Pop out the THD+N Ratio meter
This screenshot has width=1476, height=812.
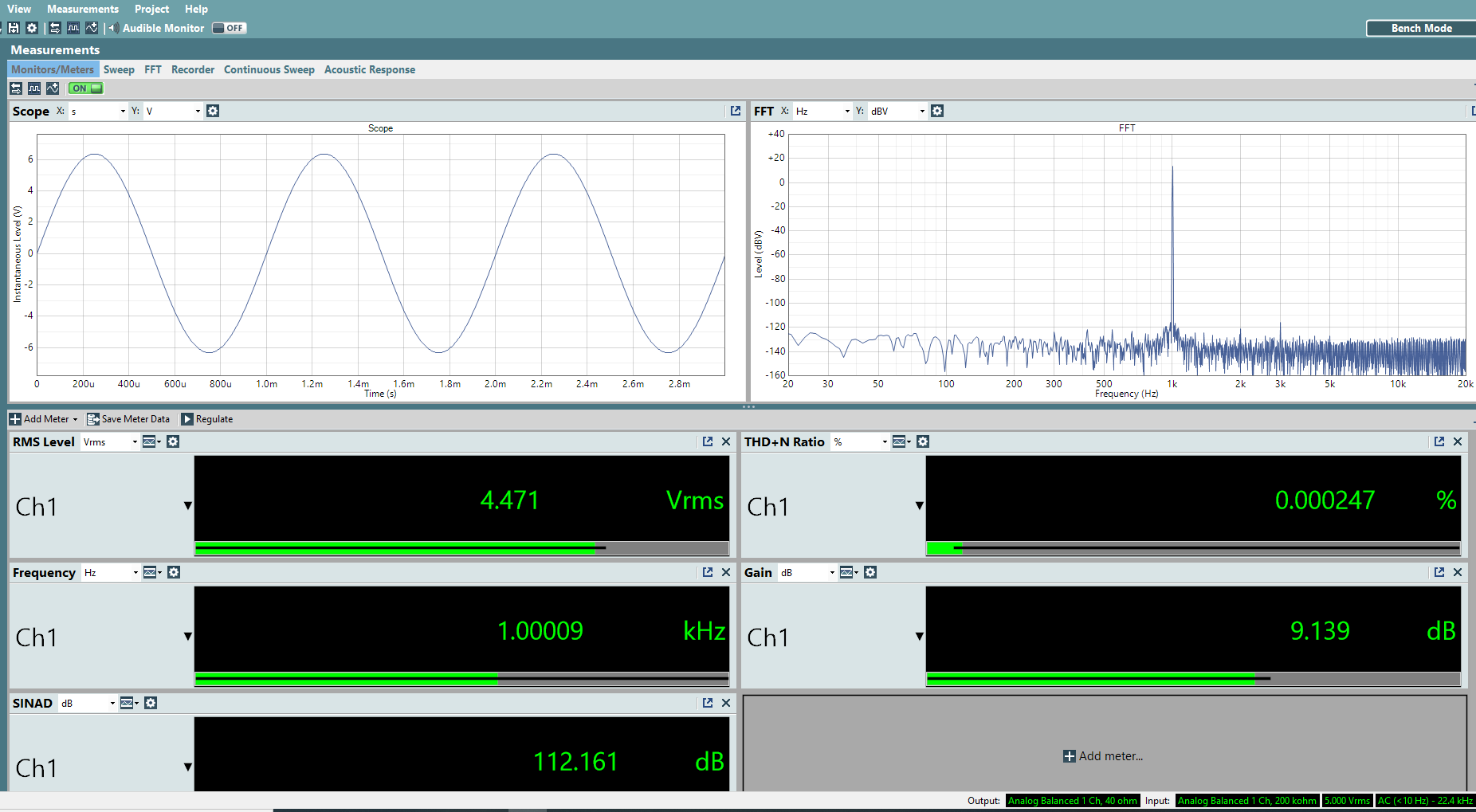pyautogui.click(x=1439, y=441)
